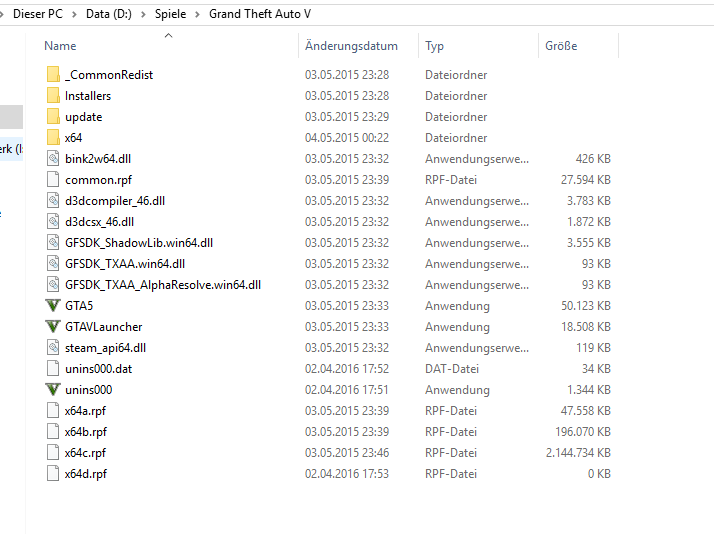The image size is (714, 534).
Task: Click the 04.05.2015 00:22 date cell
Action: pyautogui.click(x=347, y=137)
